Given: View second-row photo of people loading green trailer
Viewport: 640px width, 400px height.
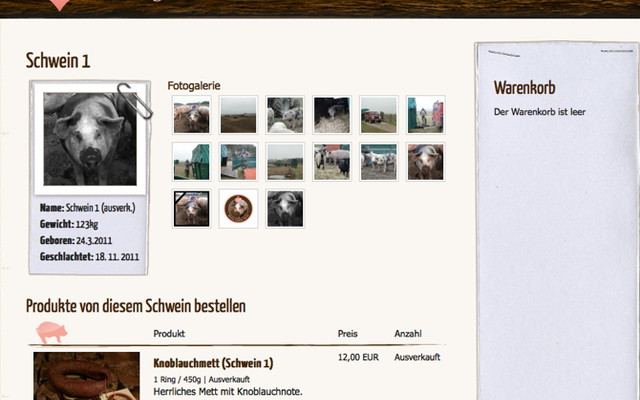Looking at the screenshot, I should tap(238, 162).
